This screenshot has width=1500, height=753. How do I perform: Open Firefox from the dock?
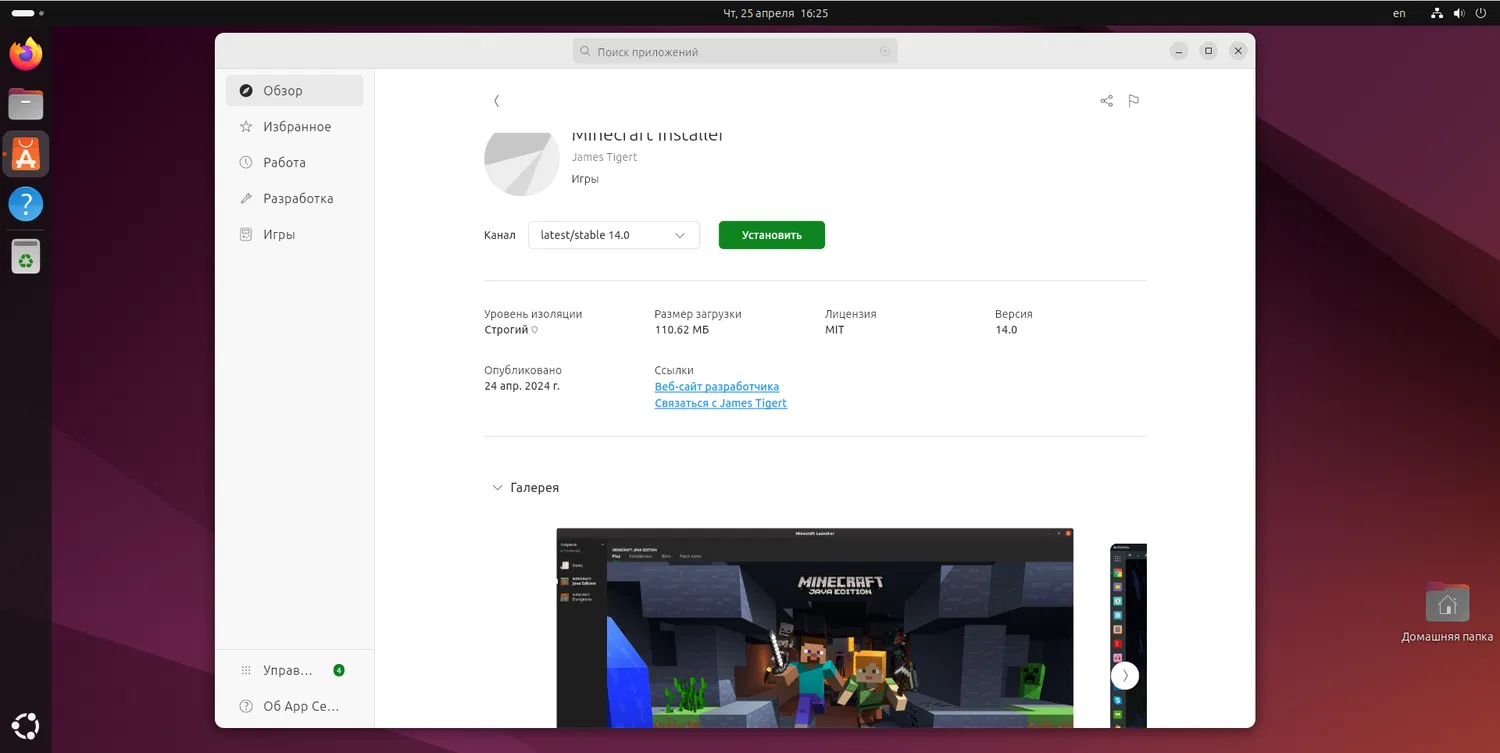pos(26,54)
